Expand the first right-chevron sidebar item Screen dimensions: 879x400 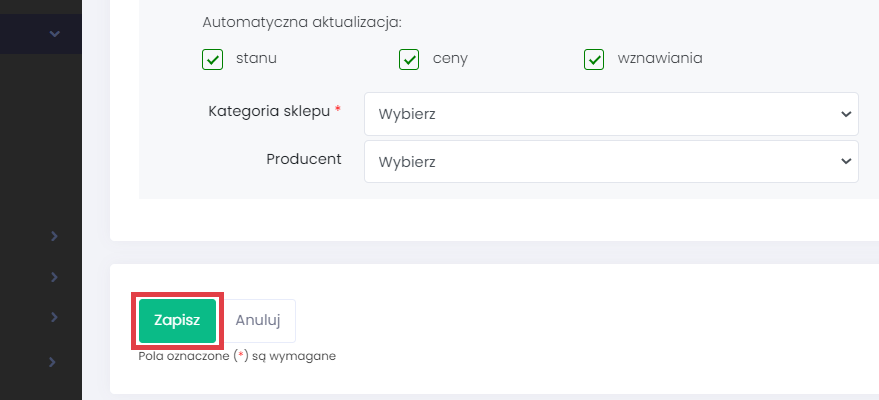pos(54,236)
